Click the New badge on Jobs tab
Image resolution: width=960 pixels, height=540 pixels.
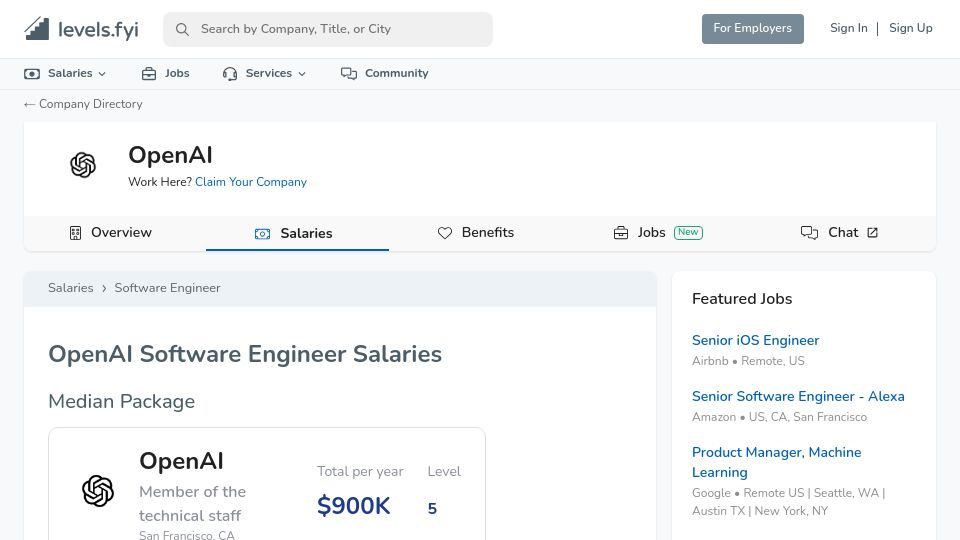688,233
